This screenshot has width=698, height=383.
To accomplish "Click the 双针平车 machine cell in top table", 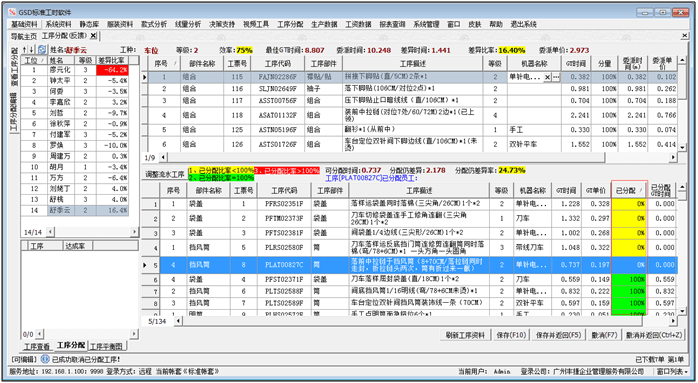I will [534, 144].
